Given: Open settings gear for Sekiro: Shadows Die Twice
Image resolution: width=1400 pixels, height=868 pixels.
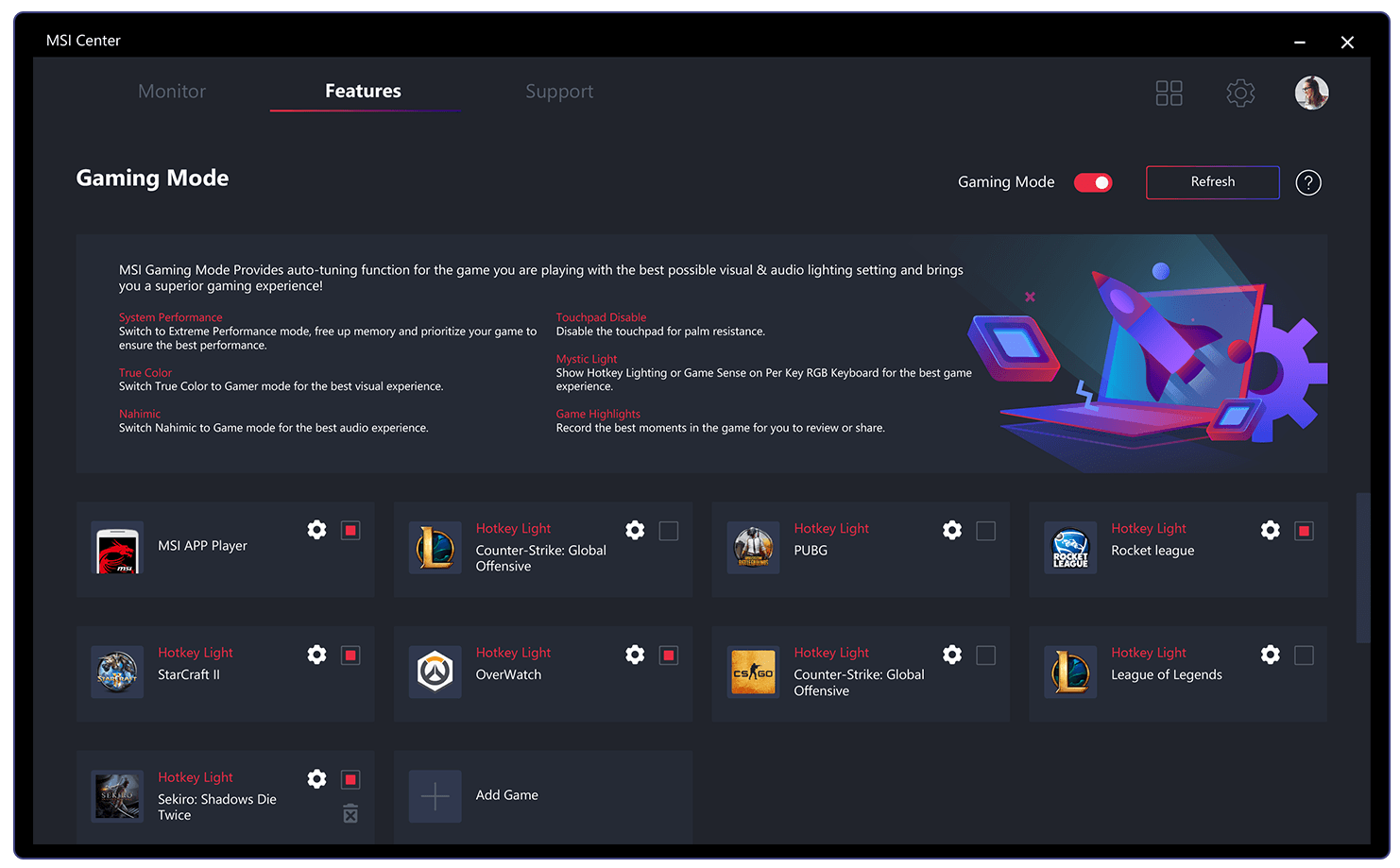Looking at the screenshot, I should [316, 779].
